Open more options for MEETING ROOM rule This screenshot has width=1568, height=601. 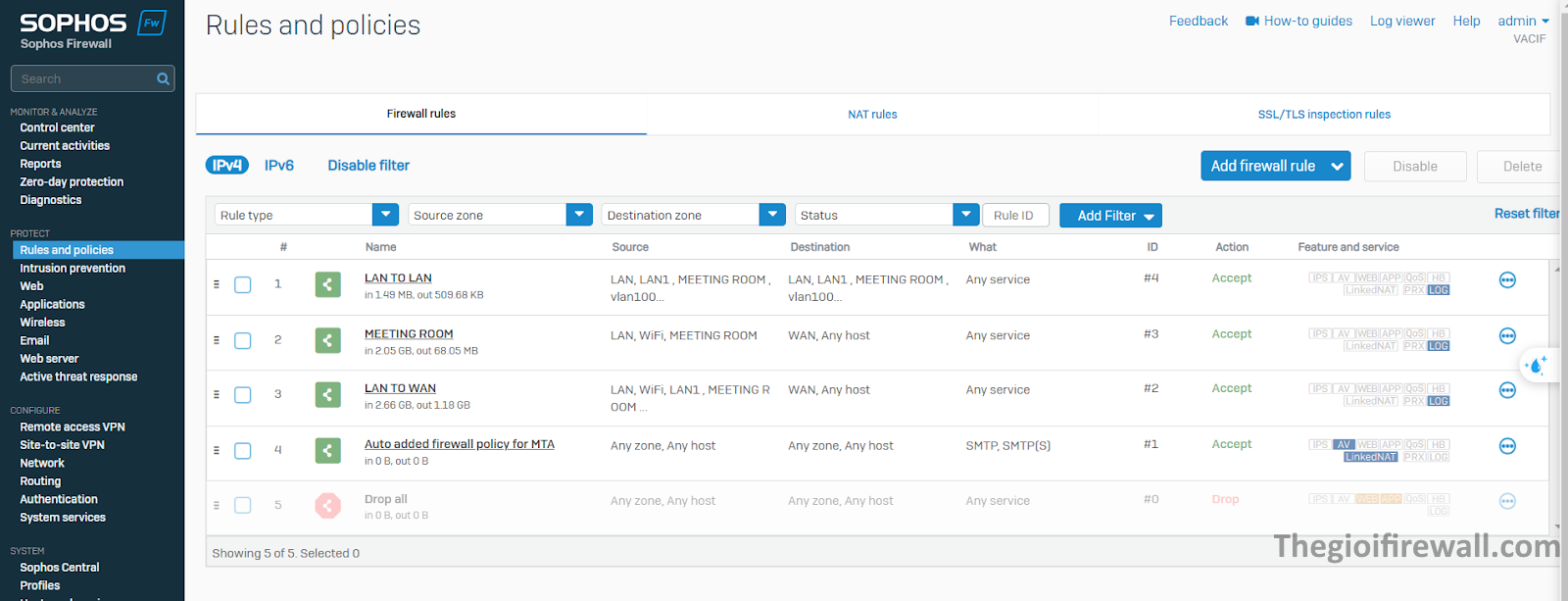pos(1507,336)
